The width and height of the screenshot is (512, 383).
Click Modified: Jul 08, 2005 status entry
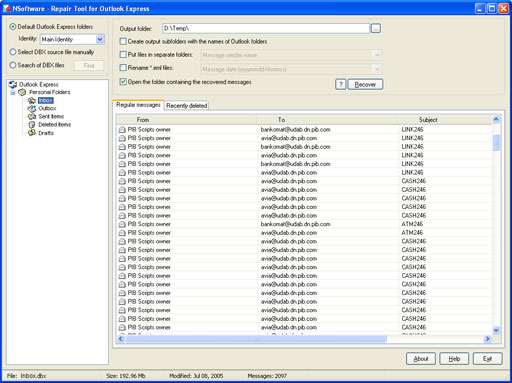point(196,376)
